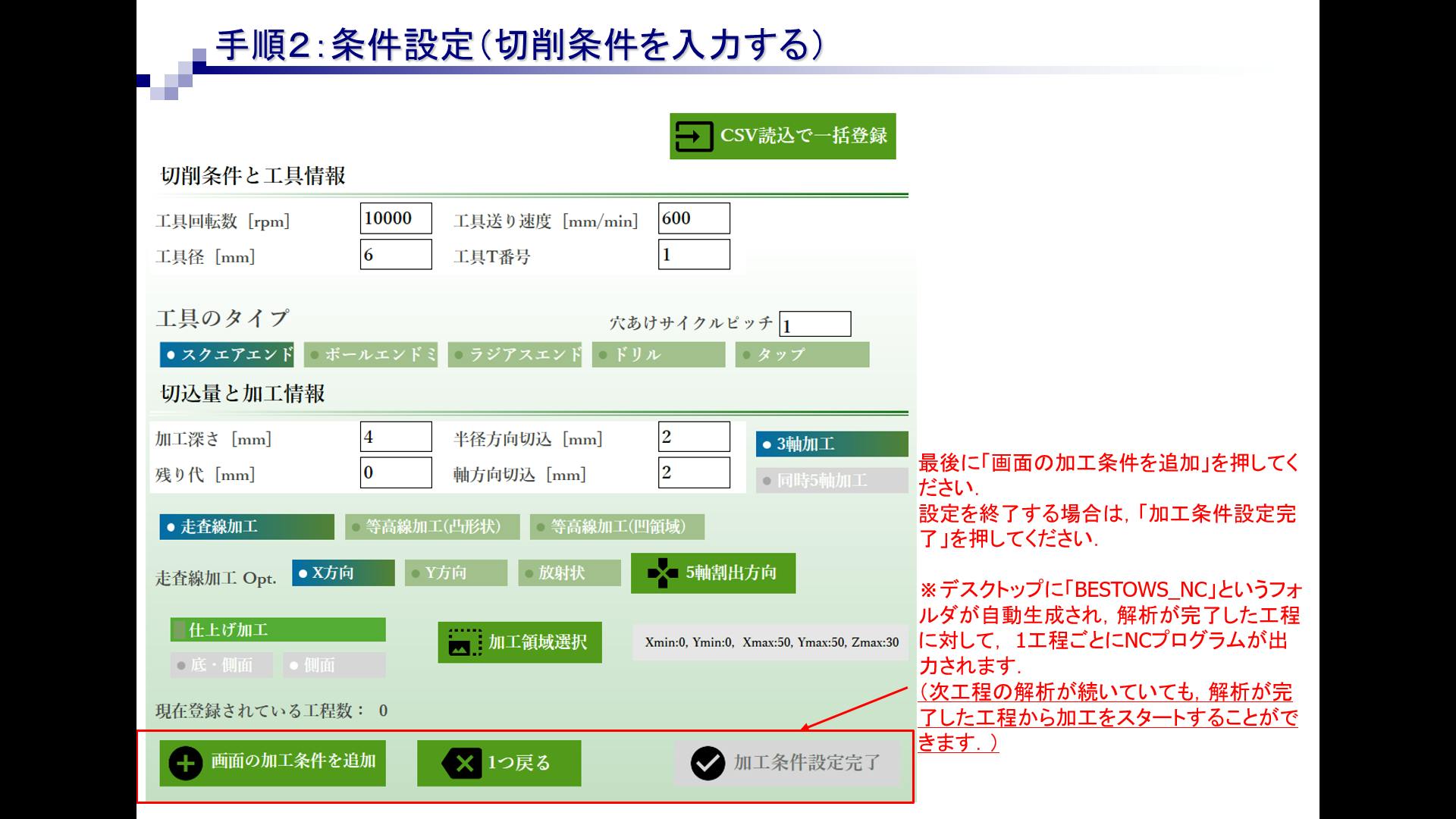The height and width of the screenshot is (819, 1456).
Task: Switch scan direction to Y方向
Action: [x=456, y=573]
